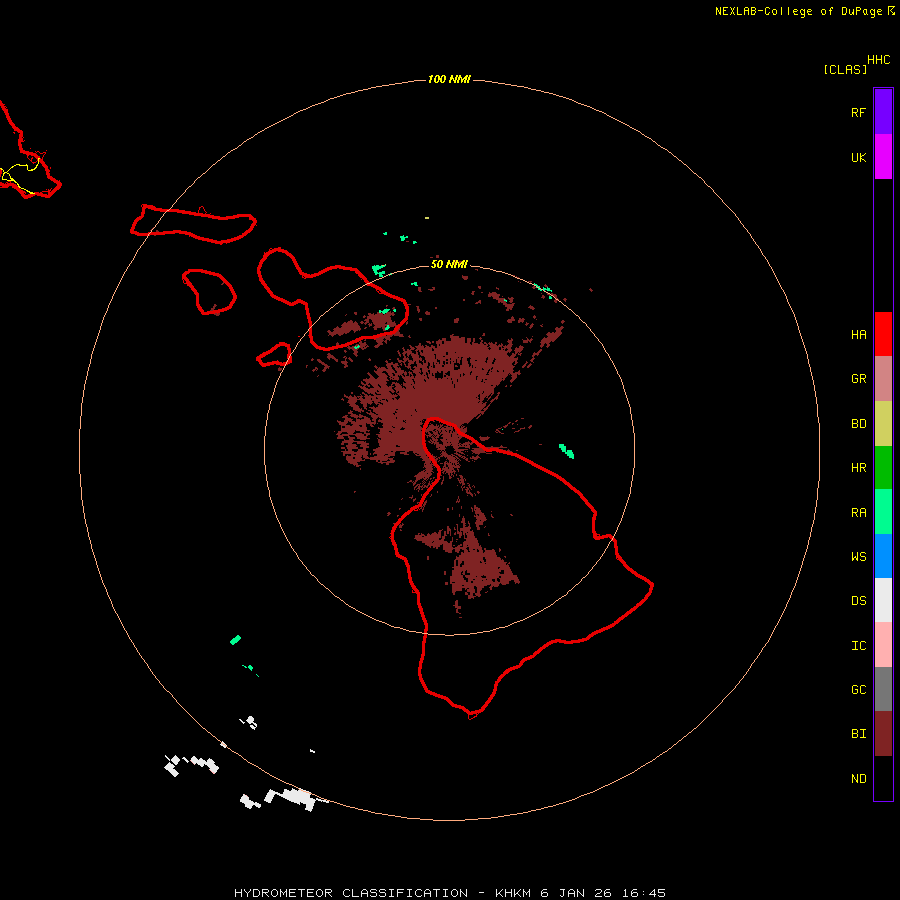Screen dimensions: 900x900
Task: Click the white DS legend color swatch
Action: pos(883,600)
